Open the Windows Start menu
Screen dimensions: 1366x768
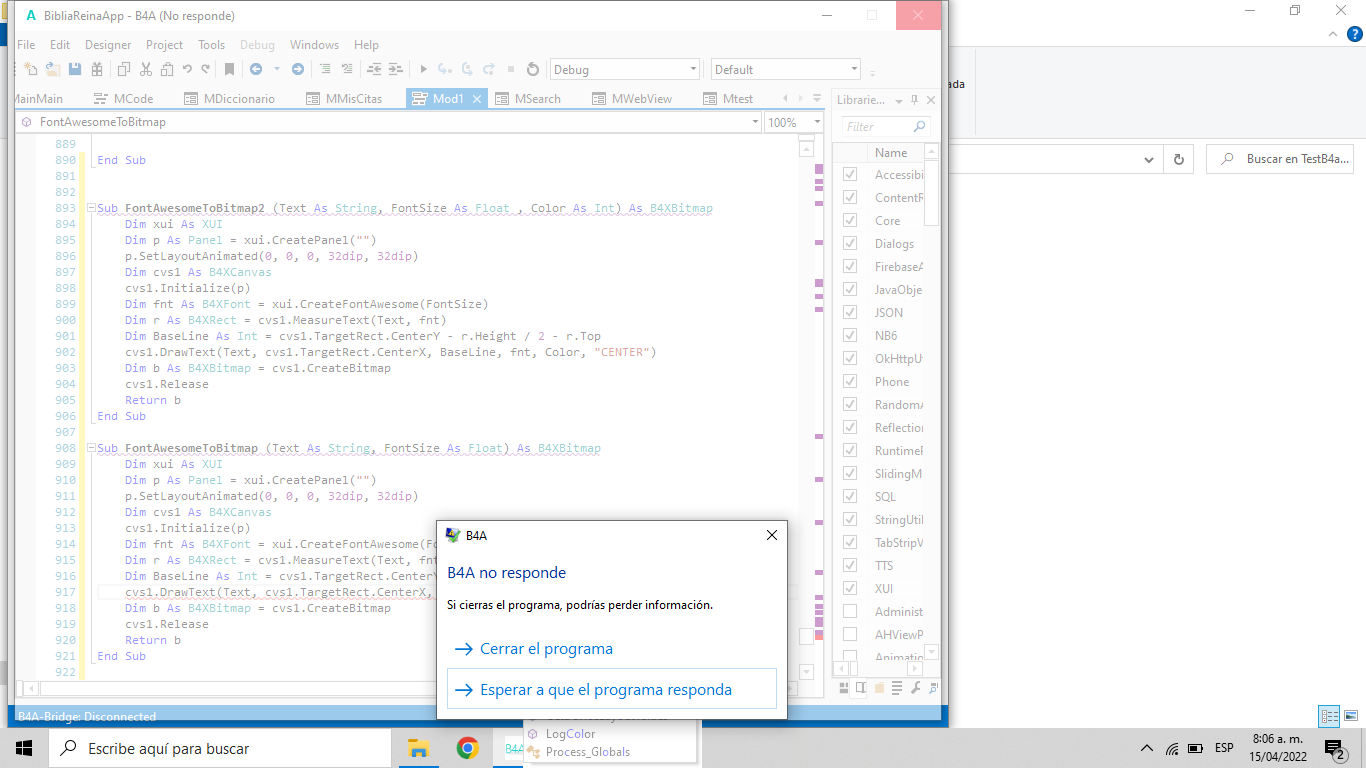pos(24,748)
